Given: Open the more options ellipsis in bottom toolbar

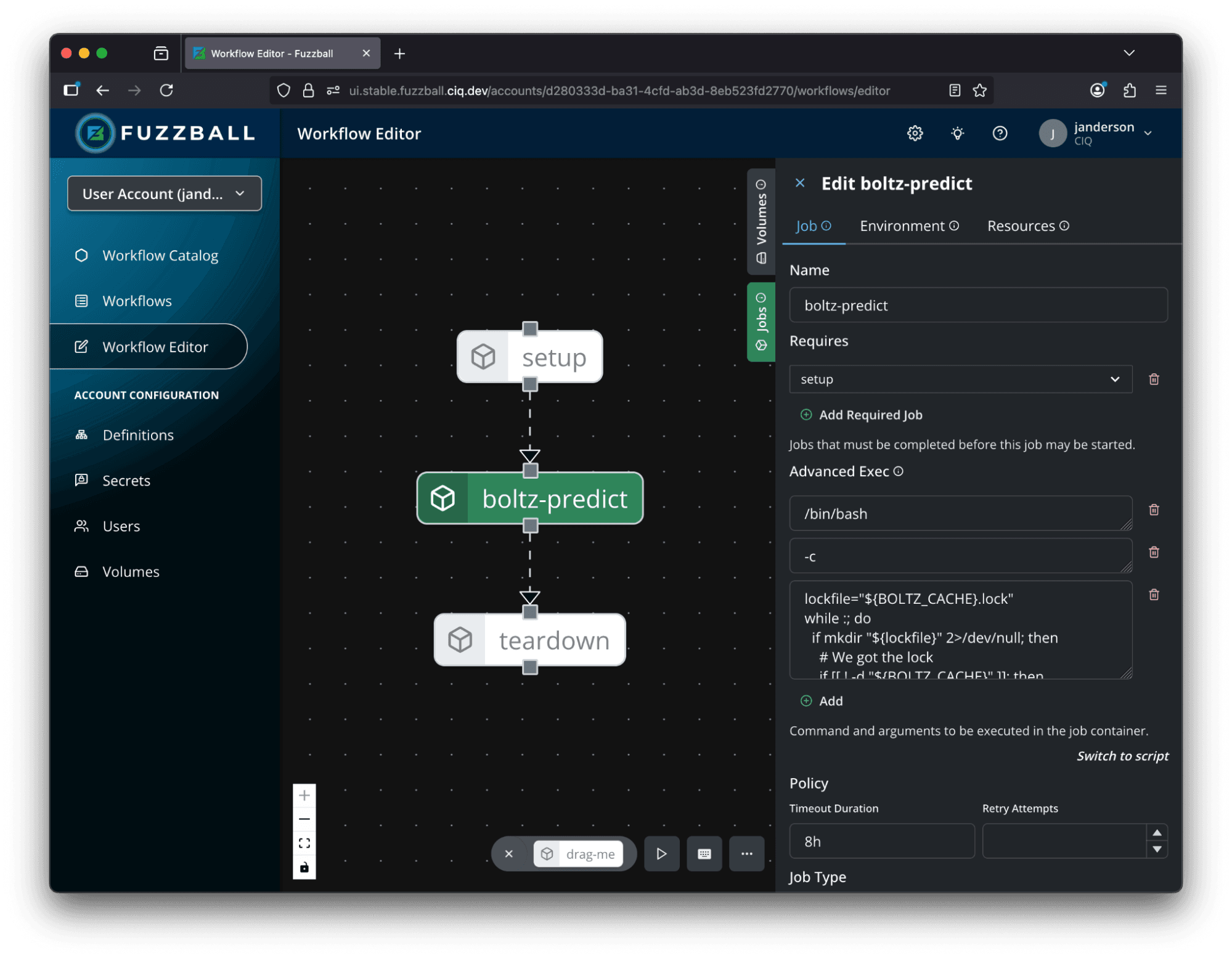Looking at the screenshot, I should (x=746, y=854).
